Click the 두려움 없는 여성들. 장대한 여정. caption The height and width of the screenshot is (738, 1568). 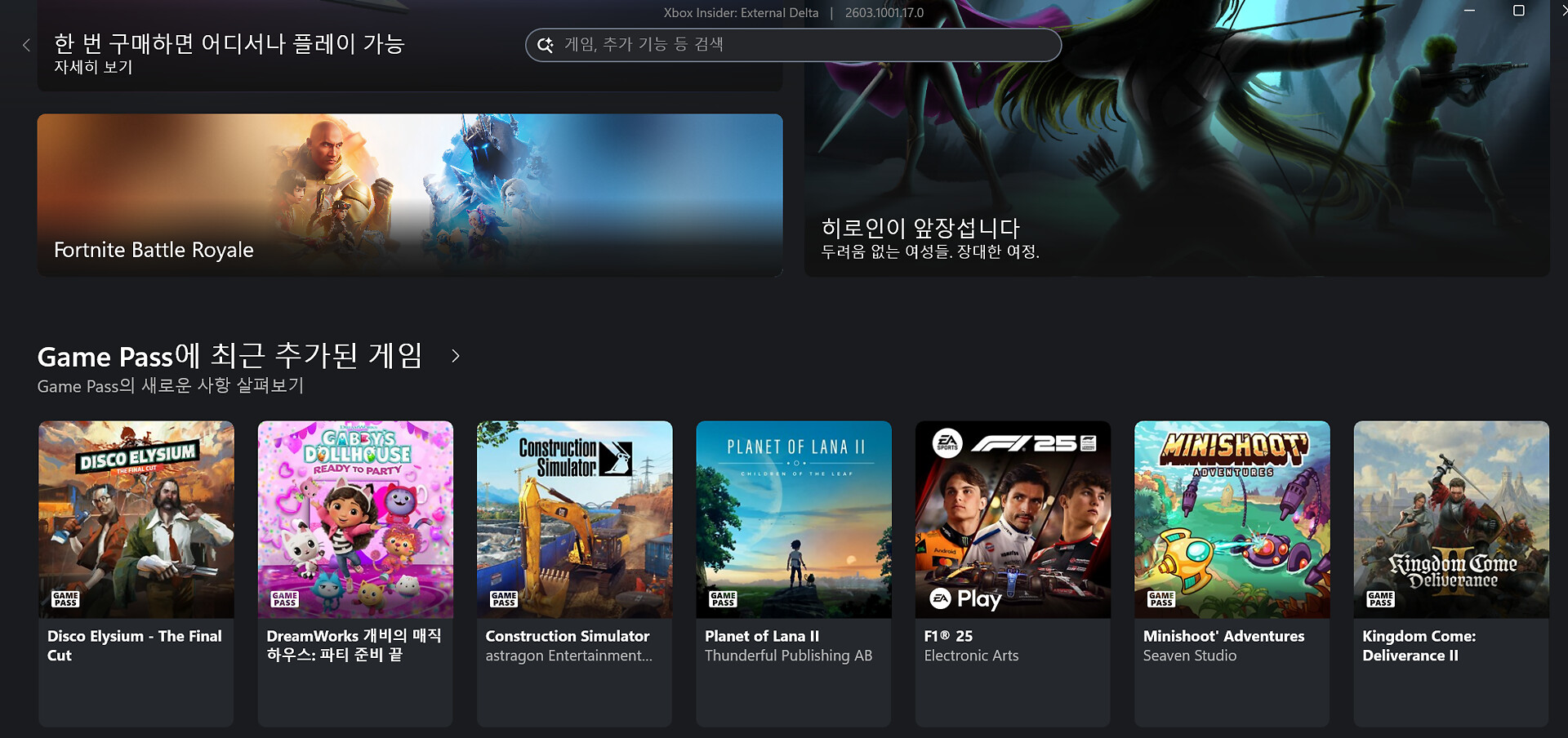pos(930,251)
